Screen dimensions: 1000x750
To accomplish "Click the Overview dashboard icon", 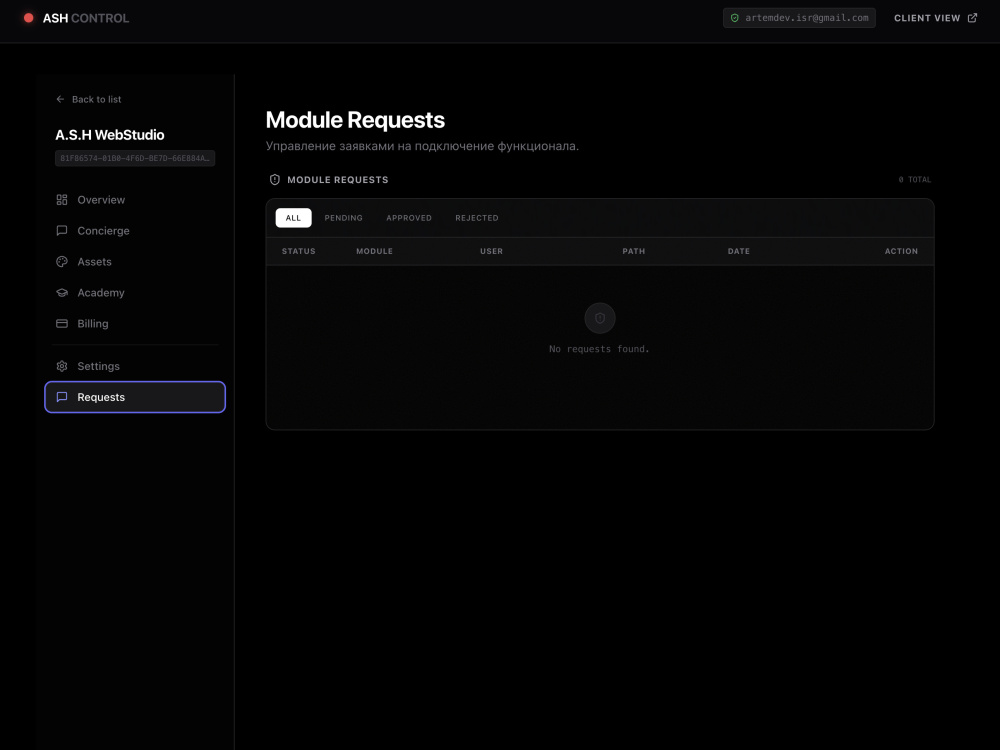I will click(x=62, y=200).
